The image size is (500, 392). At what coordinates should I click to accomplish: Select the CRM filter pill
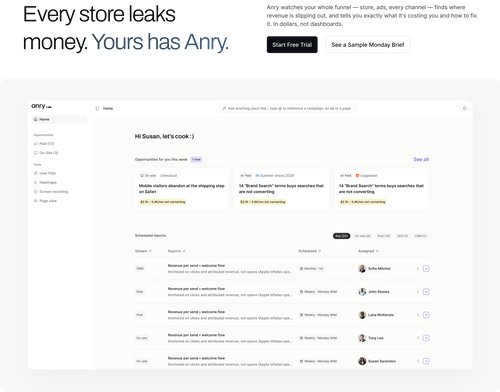421,236
